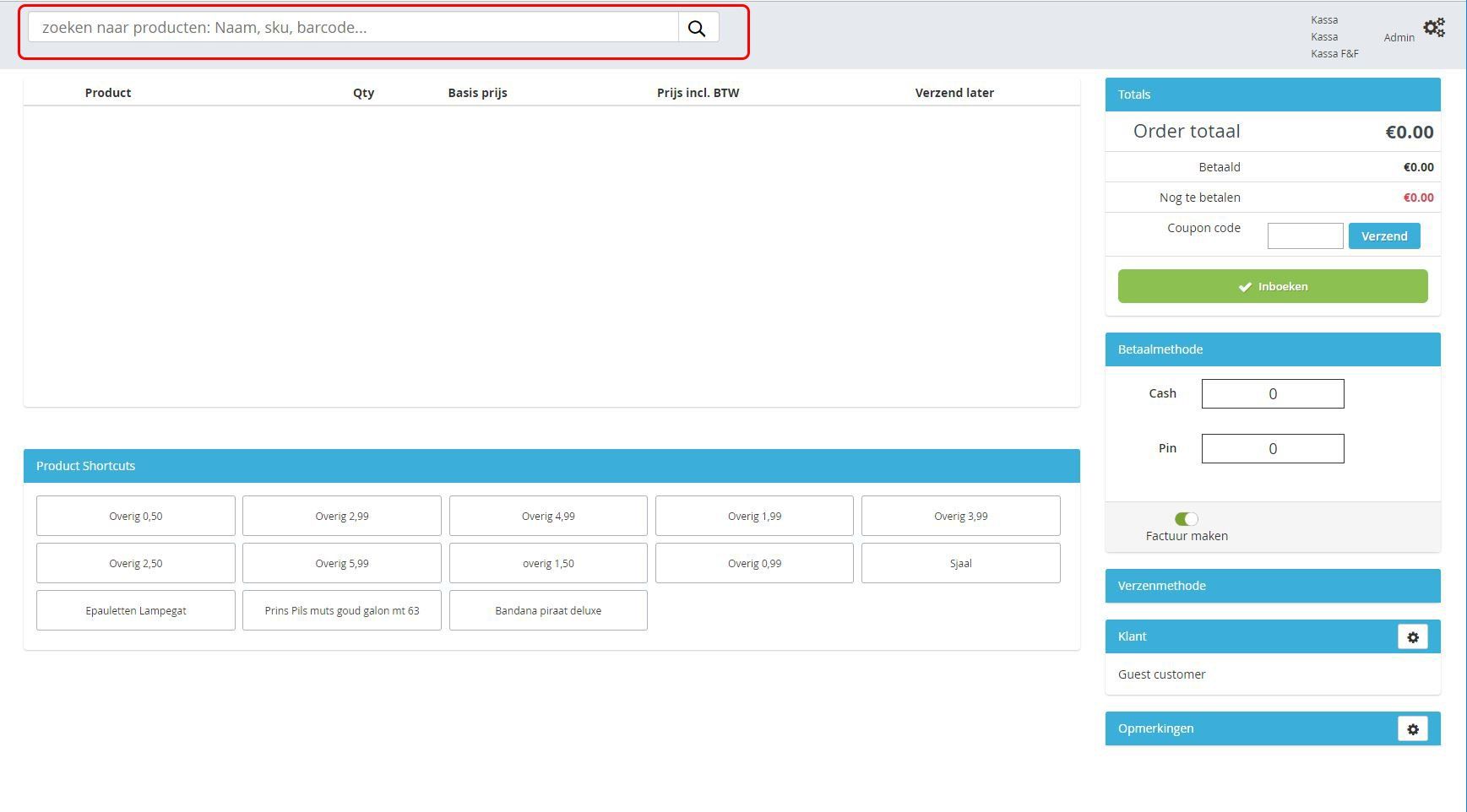Click the magnifier search icon
This screenshot has height=812, width=1467.
698,28
